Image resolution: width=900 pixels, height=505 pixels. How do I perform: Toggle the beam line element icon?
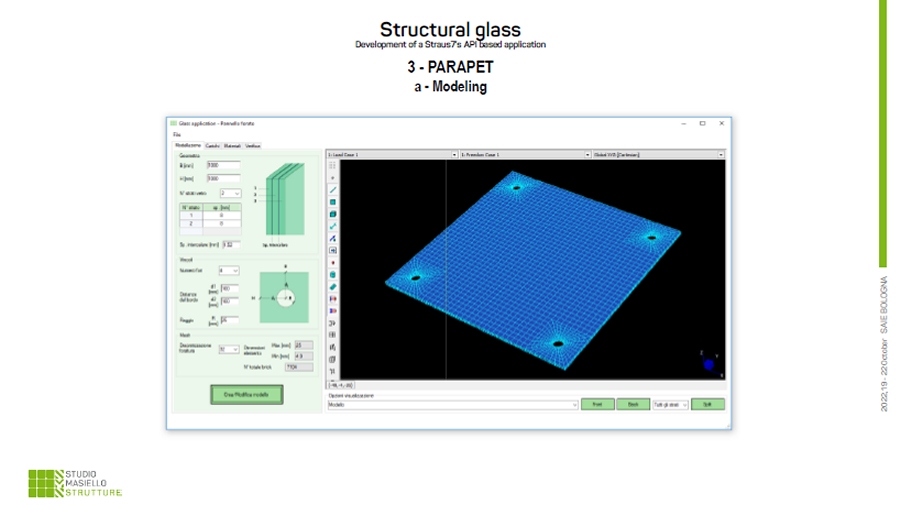(x=333, y=190)
